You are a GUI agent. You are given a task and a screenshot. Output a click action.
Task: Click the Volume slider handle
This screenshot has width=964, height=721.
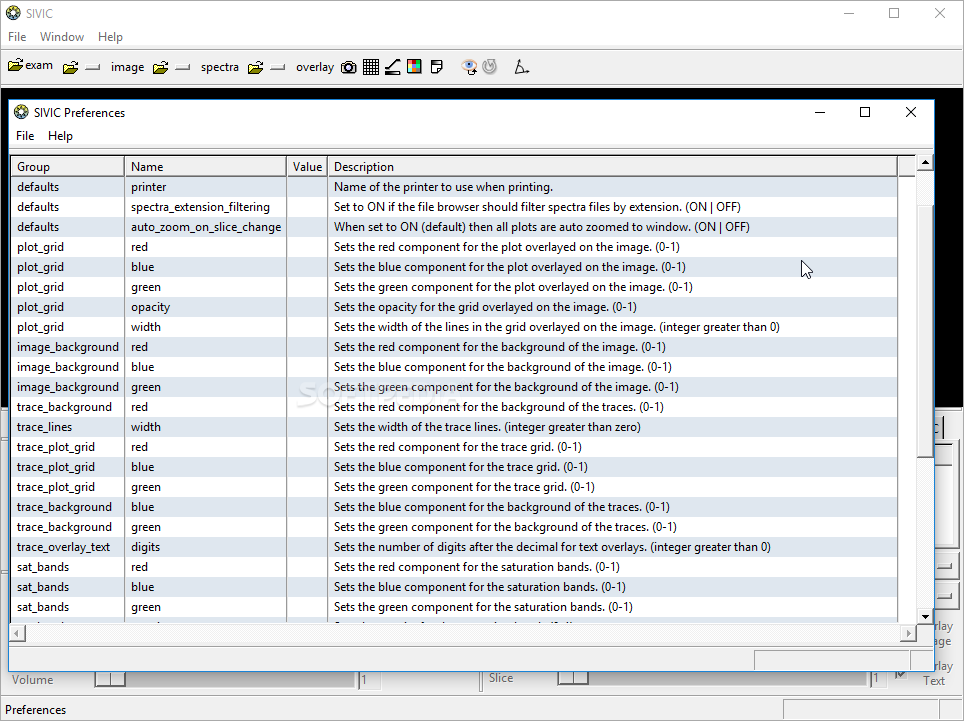[x=110, y=679]
